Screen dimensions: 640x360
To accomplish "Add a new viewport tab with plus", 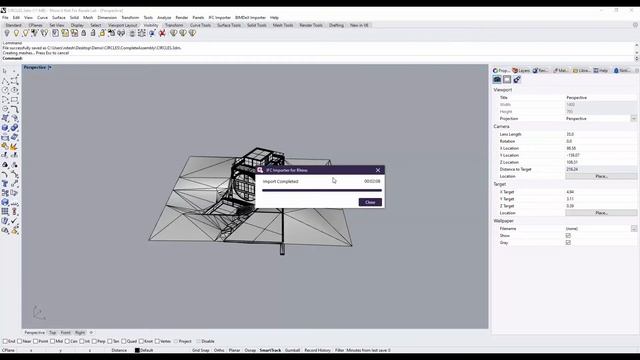I will click(91, 333).
